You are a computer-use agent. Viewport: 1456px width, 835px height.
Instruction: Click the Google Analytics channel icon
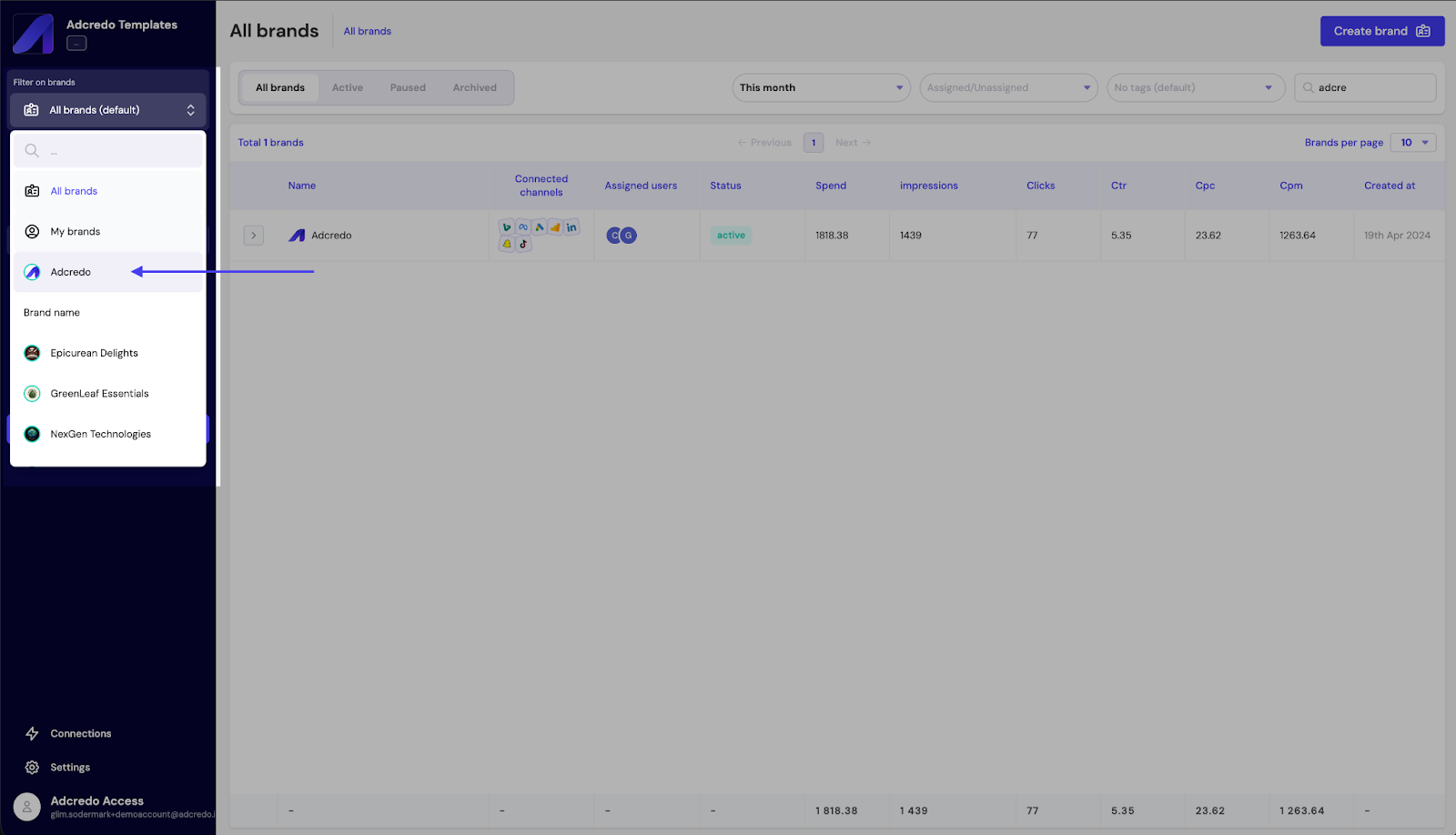pos(555,227)
